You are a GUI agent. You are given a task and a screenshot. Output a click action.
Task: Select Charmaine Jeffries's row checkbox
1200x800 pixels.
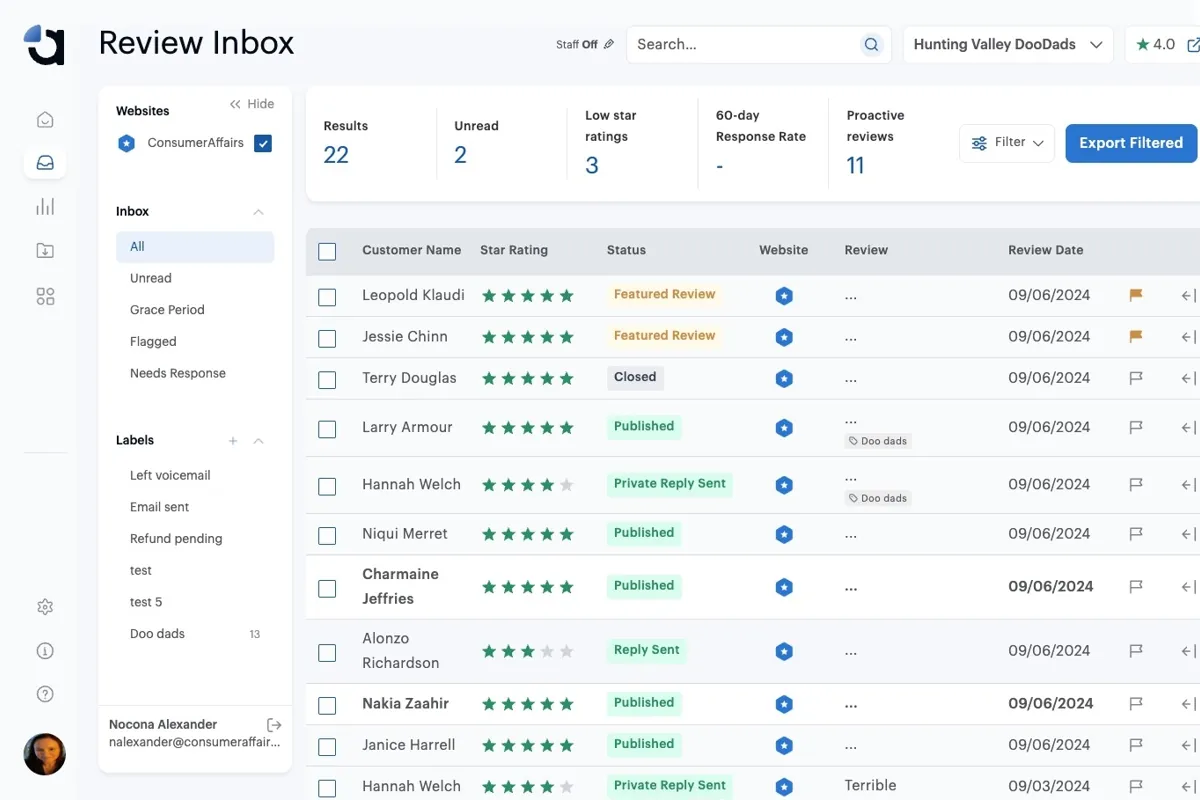[327, 588]
